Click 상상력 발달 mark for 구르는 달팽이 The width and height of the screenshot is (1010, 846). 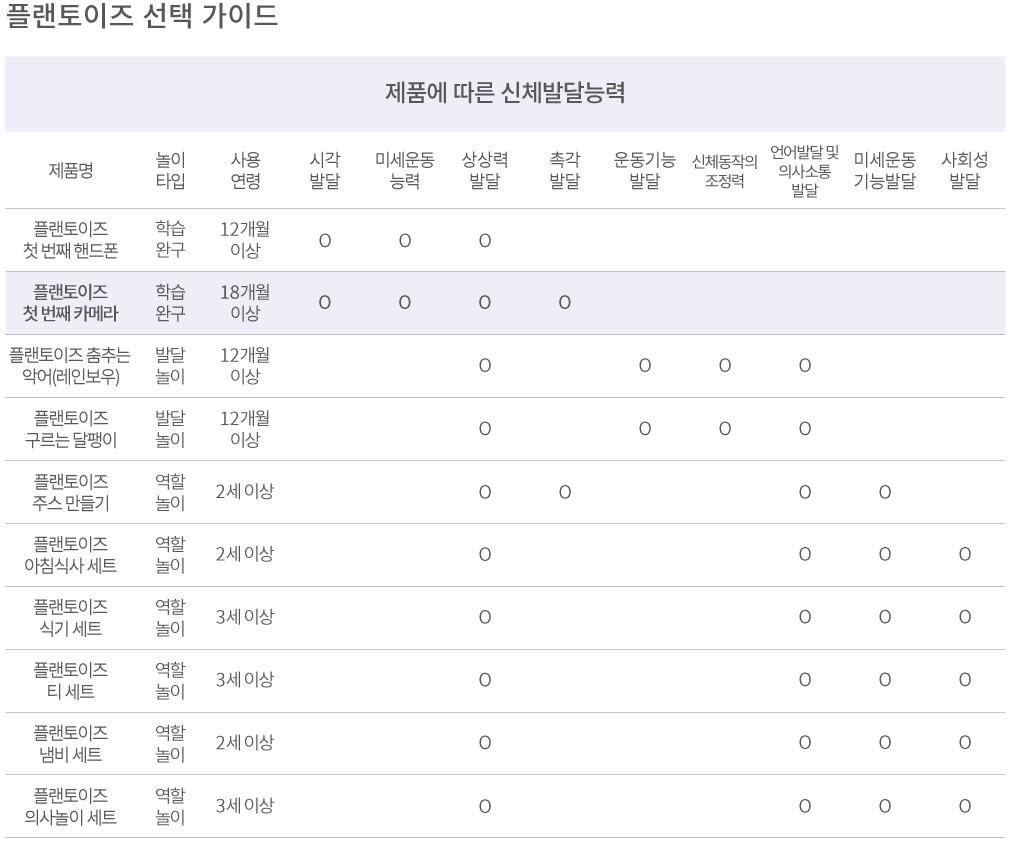[485, 428]
